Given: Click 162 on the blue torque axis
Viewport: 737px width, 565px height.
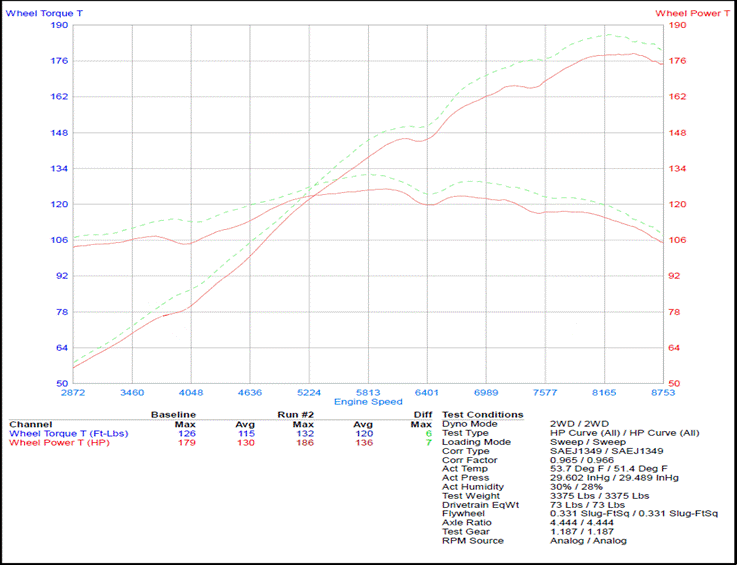Looking at the screenshot, I should click(59, 96).
